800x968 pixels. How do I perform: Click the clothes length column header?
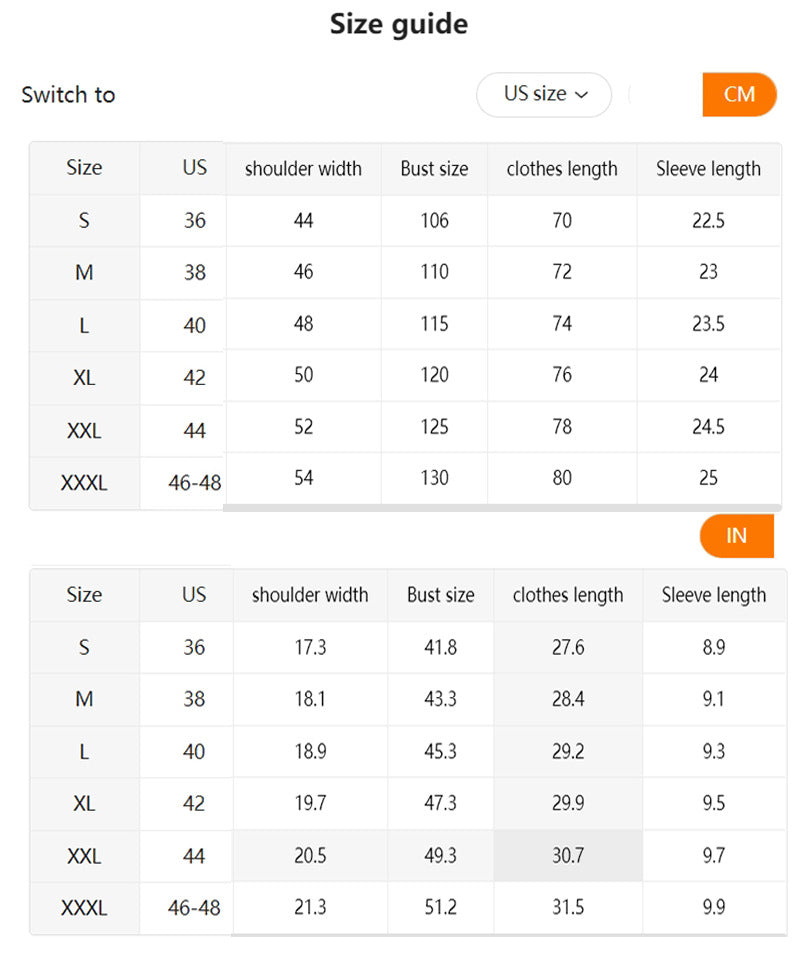(561, 169)
